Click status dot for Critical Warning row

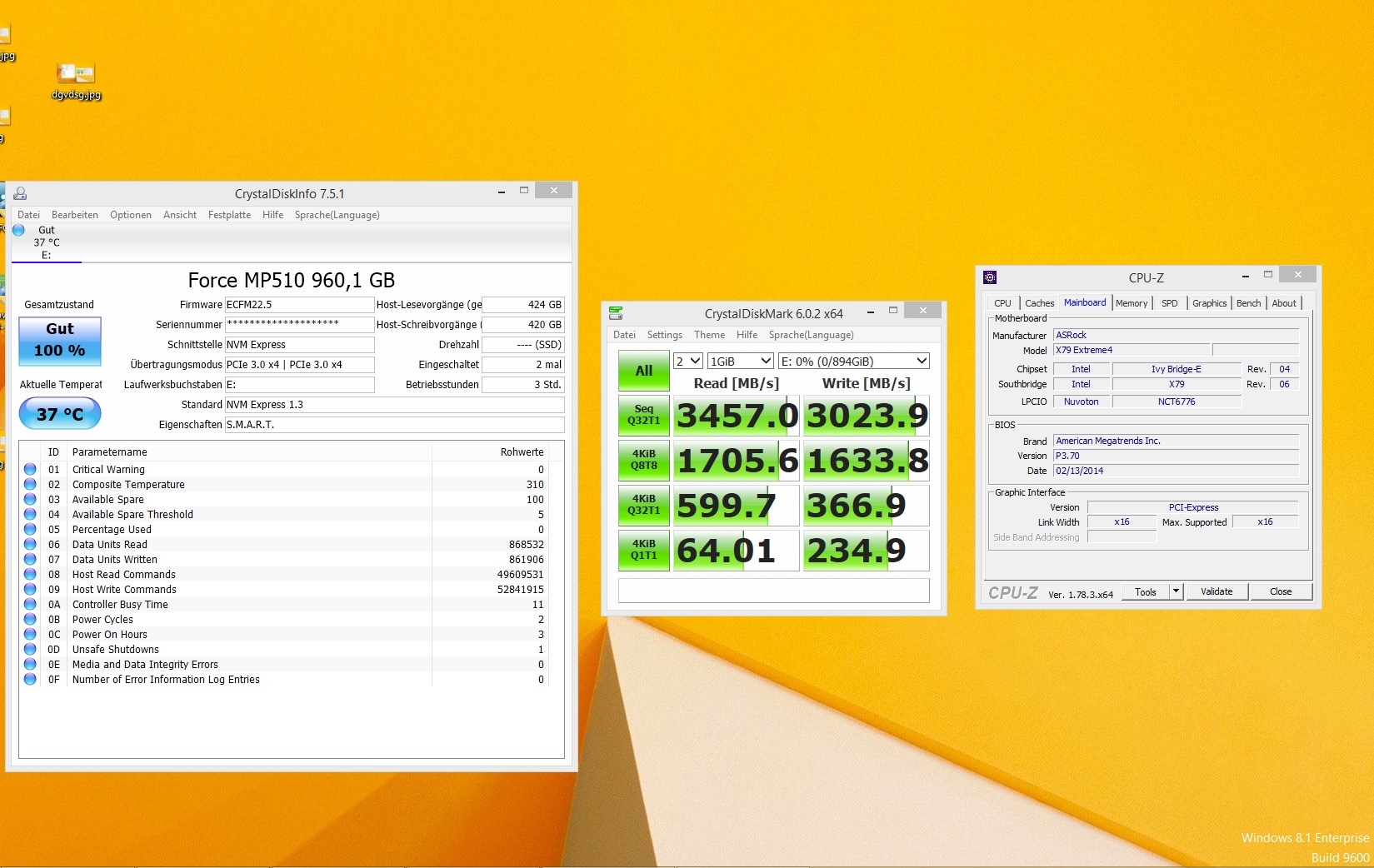tap(30, 469)
